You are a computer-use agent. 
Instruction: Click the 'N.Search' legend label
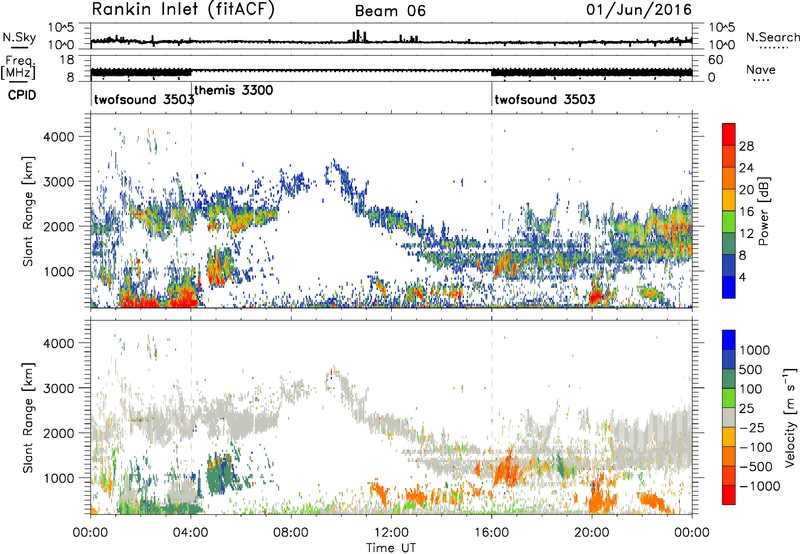point(772,37)
